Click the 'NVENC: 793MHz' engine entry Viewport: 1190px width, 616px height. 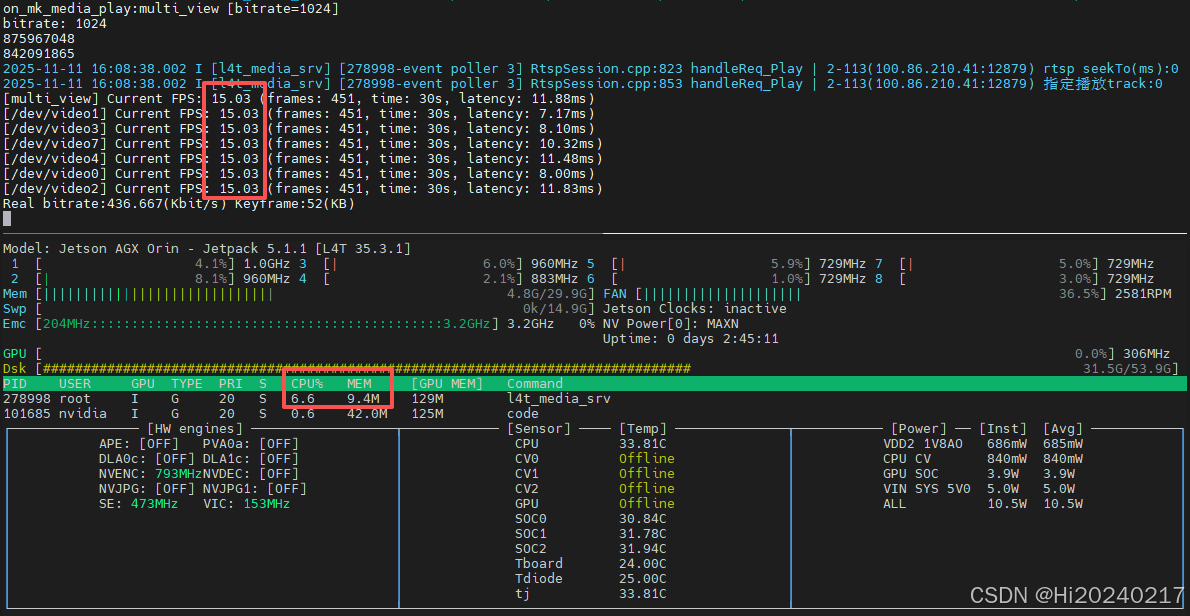pyautogui.click(x=150, y=473)
